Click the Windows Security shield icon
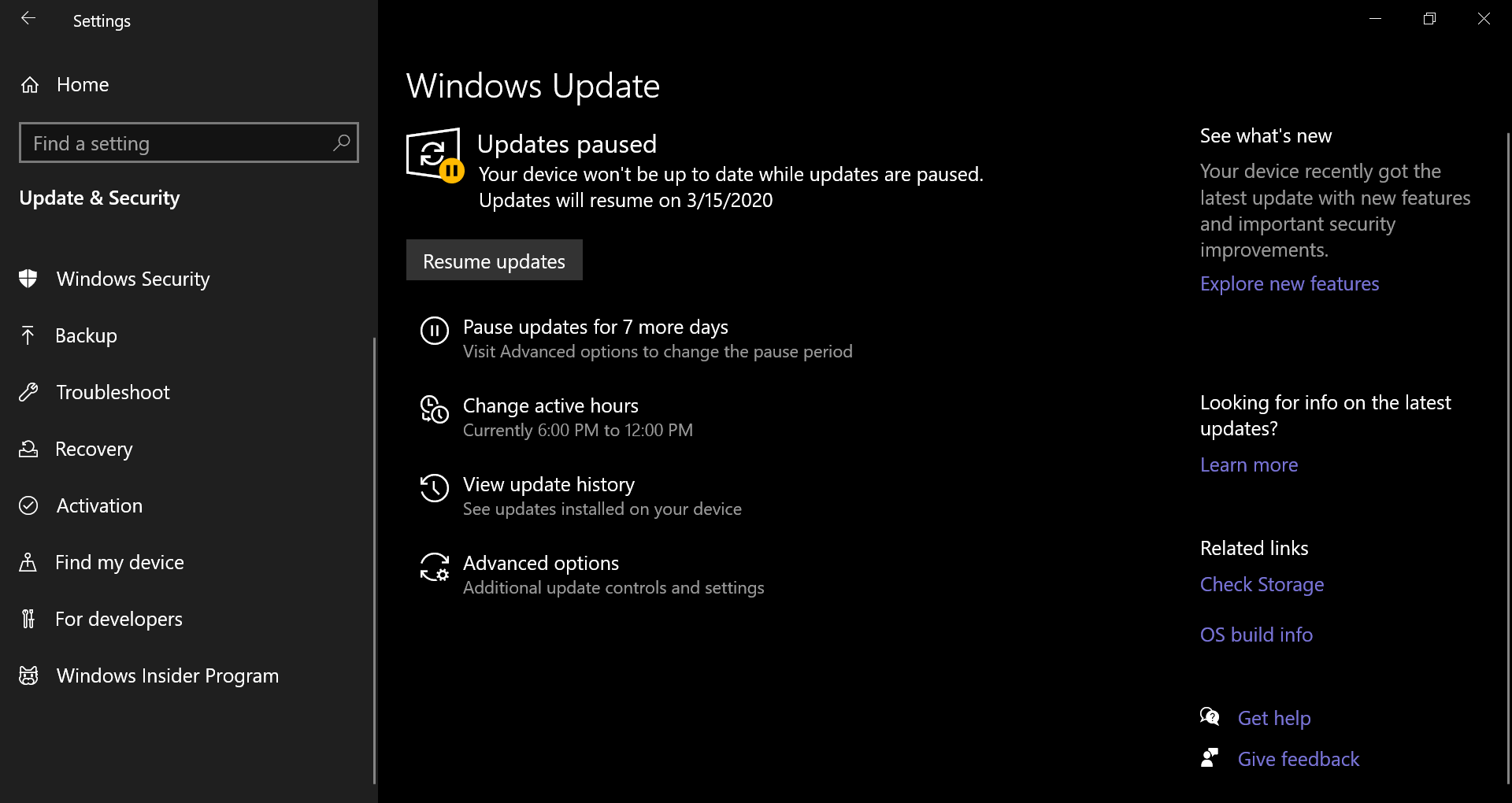Image resolution: width=1512 pixels, height=803 pixels. [28, 279]
